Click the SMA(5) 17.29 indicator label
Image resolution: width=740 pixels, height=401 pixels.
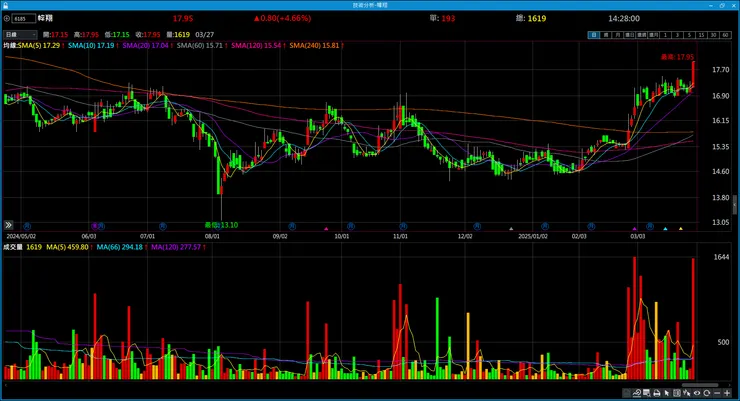(x=39, y=45)
